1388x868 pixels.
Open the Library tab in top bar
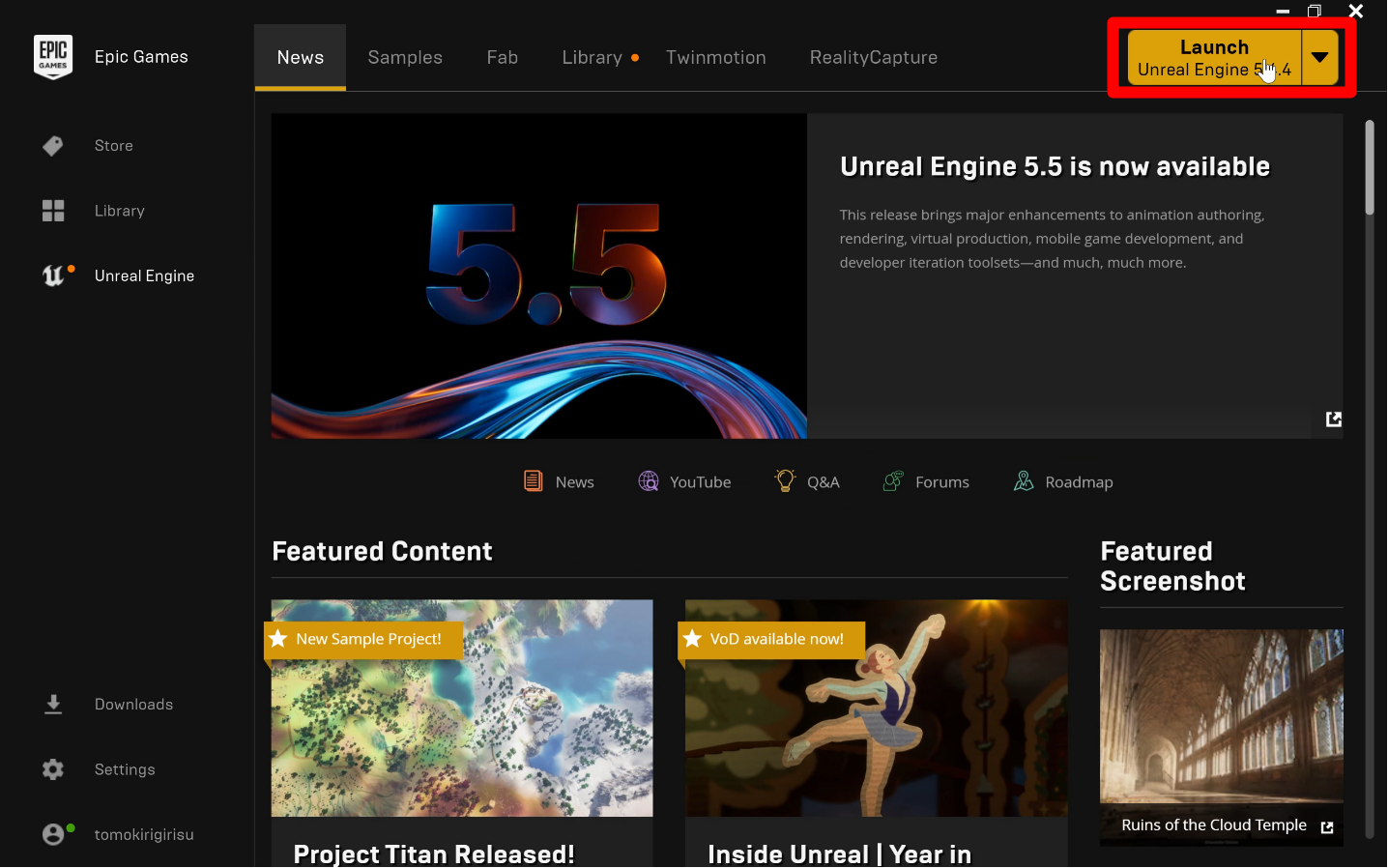(x=593, y=58)
